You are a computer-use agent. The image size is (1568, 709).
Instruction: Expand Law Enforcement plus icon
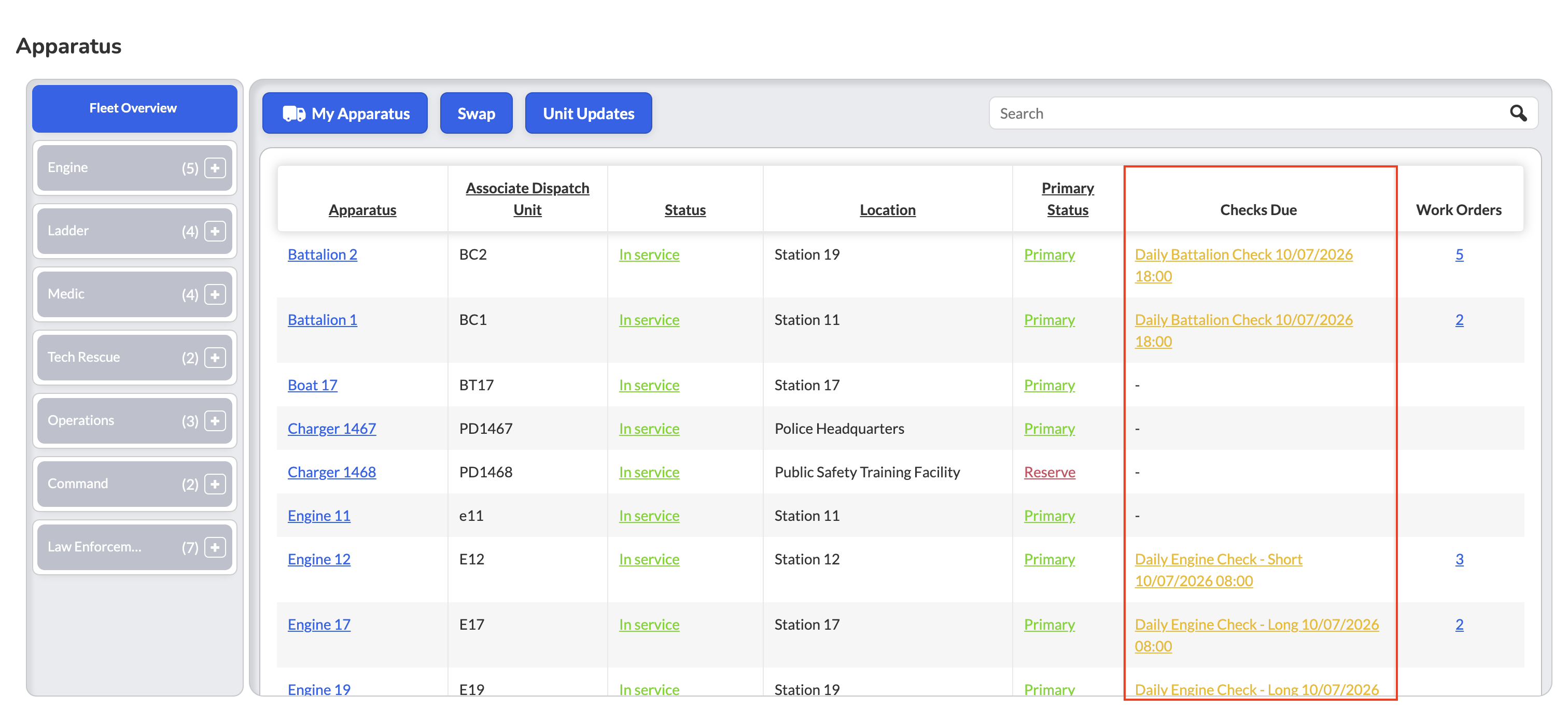click(x=215, y=548)
